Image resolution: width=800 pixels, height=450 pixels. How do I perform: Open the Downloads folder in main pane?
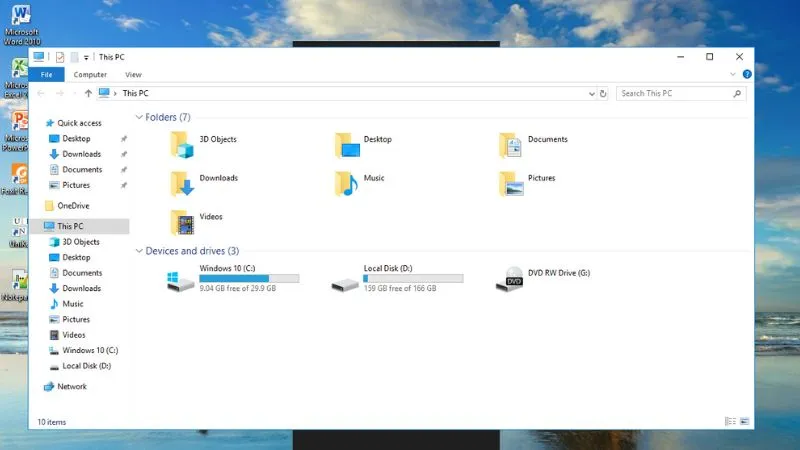pos(182,183)
